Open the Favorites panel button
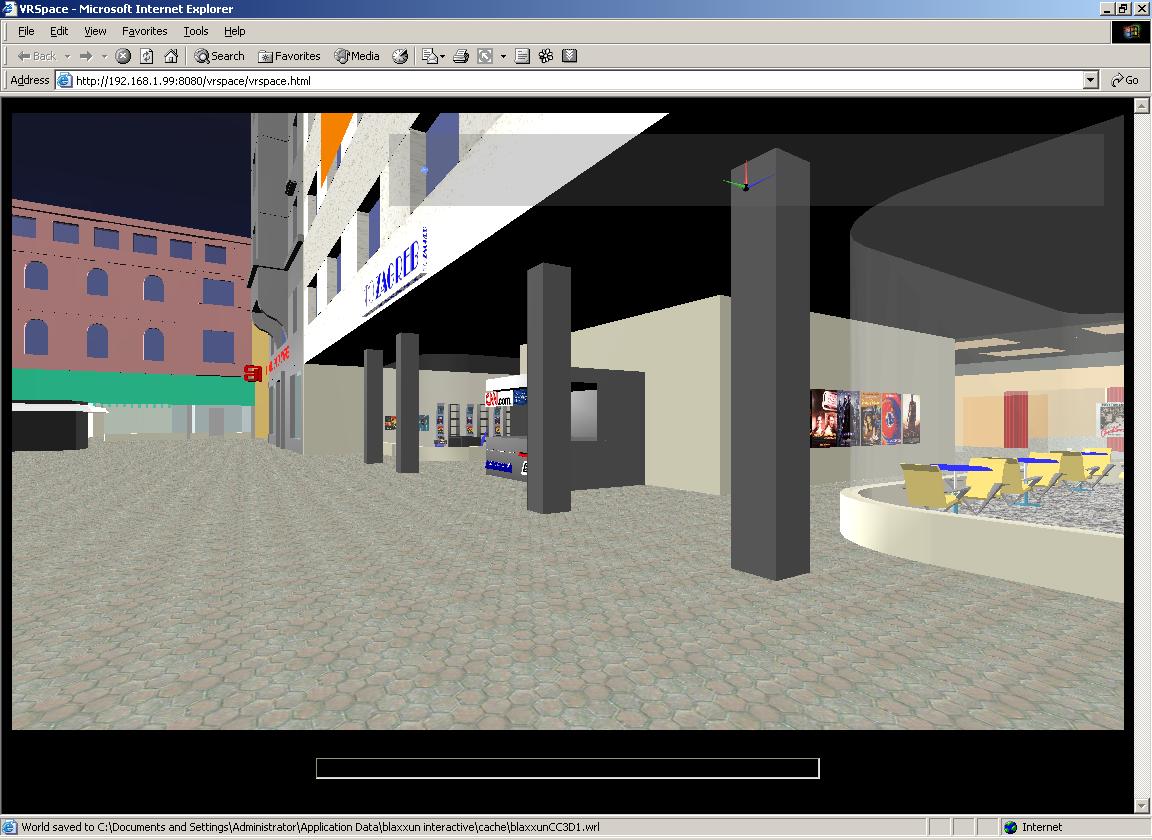This screenshot has height=840, width=1152. pos(289,56)
